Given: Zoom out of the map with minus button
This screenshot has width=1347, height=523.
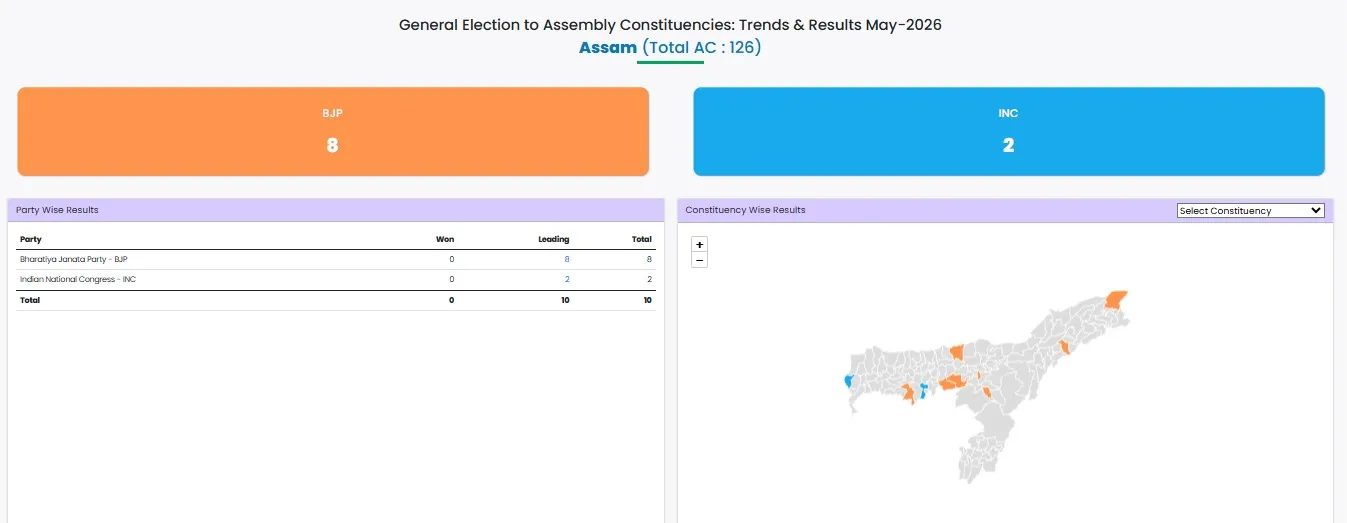Looking at the screenshot, I should coord(699,260).
